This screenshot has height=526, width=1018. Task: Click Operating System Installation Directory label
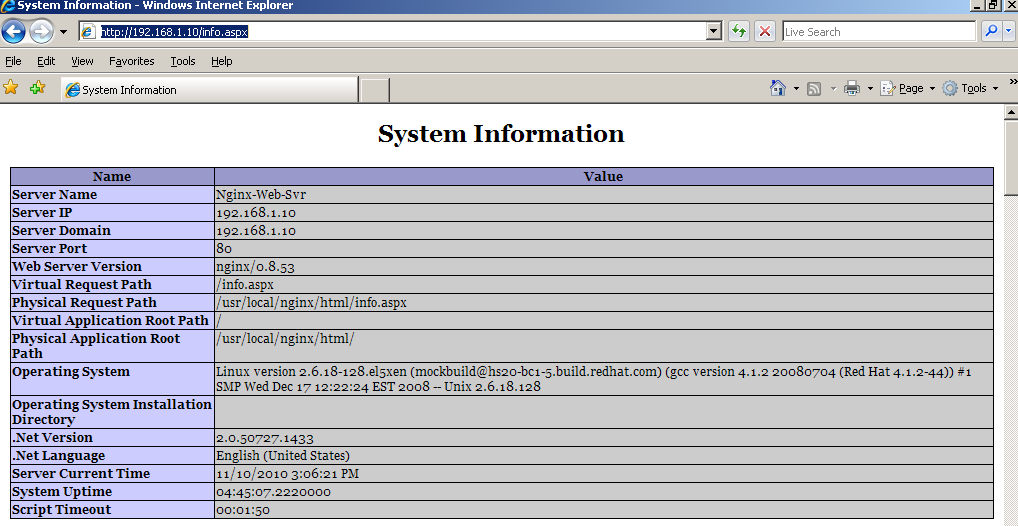(x=112, y=412)
